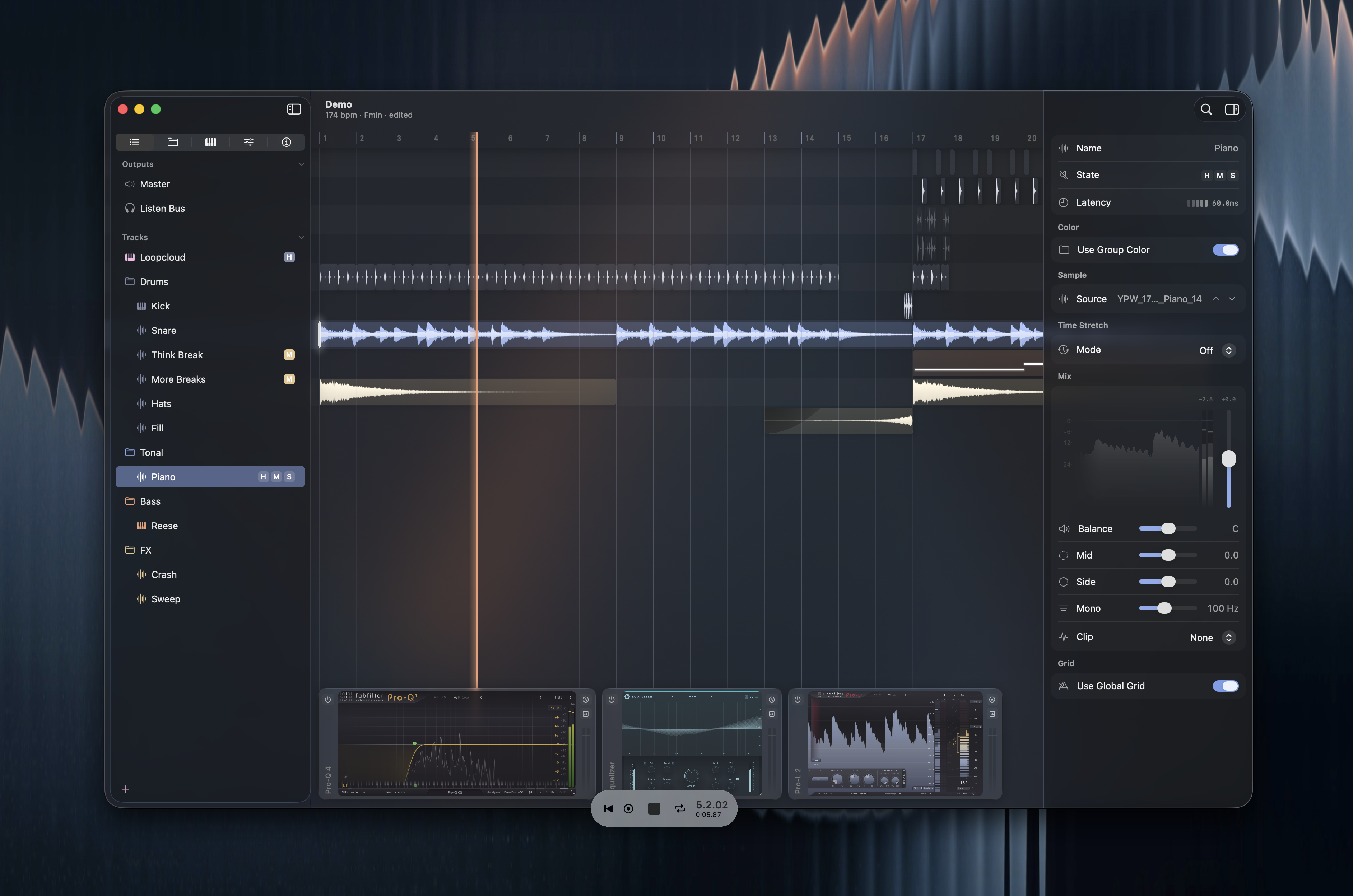The width and height of the screenshot is (1353, 896).
Task: Collapse the Tracks section
Action: click(302, 237)
